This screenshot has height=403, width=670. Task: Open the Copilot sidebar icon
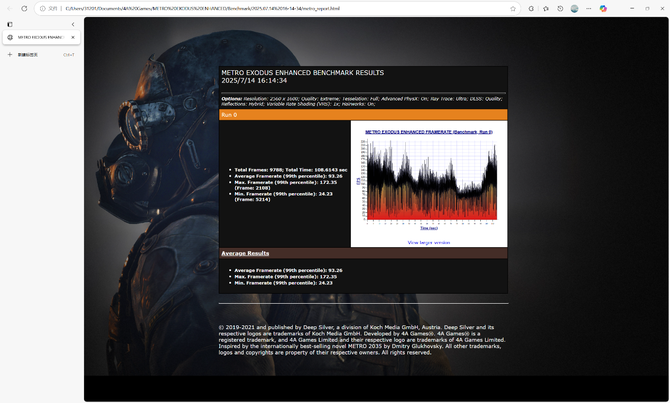pyautogui.click(x=603, y=9)
